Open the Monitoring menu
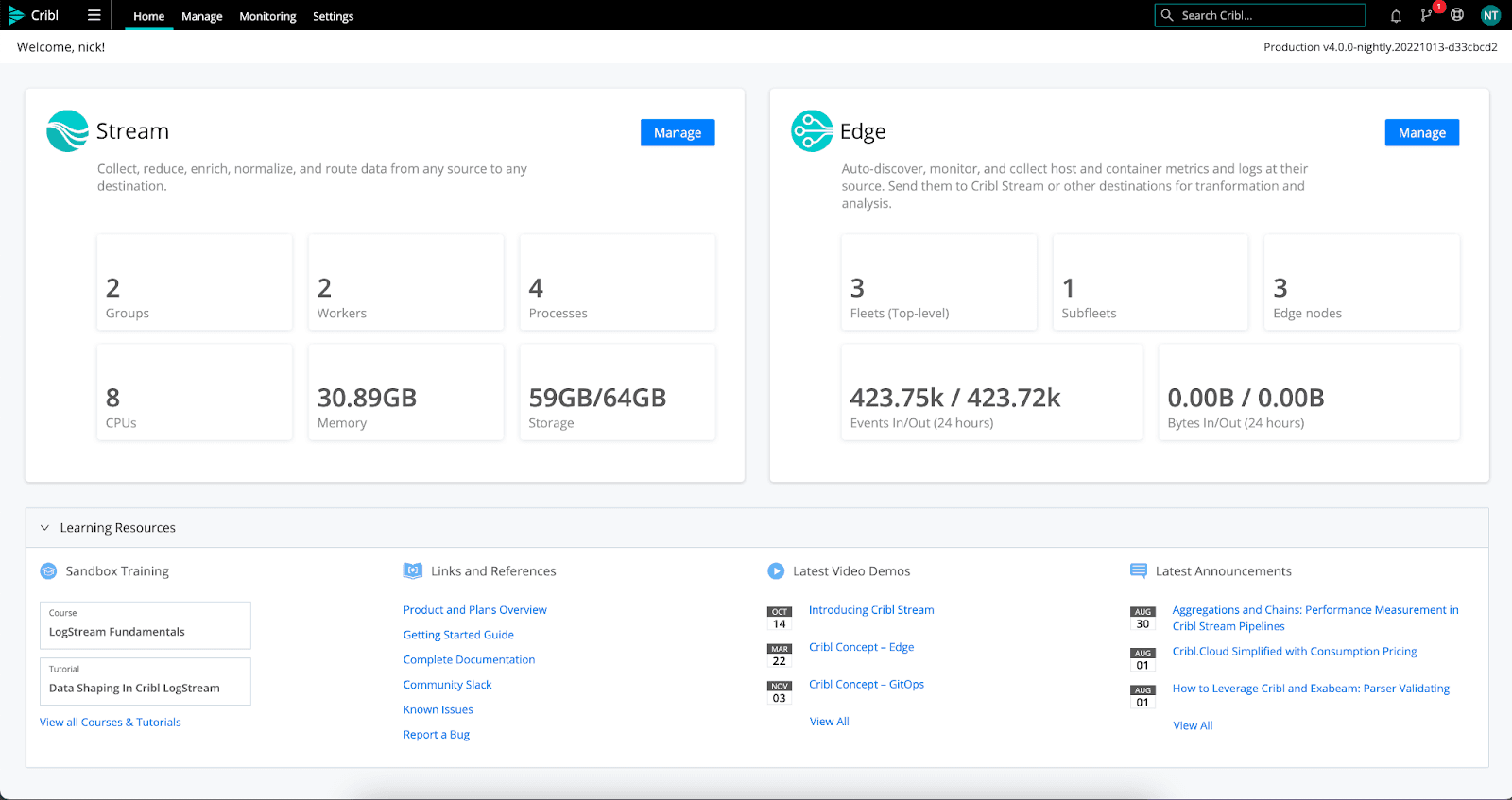 (267, 16)
